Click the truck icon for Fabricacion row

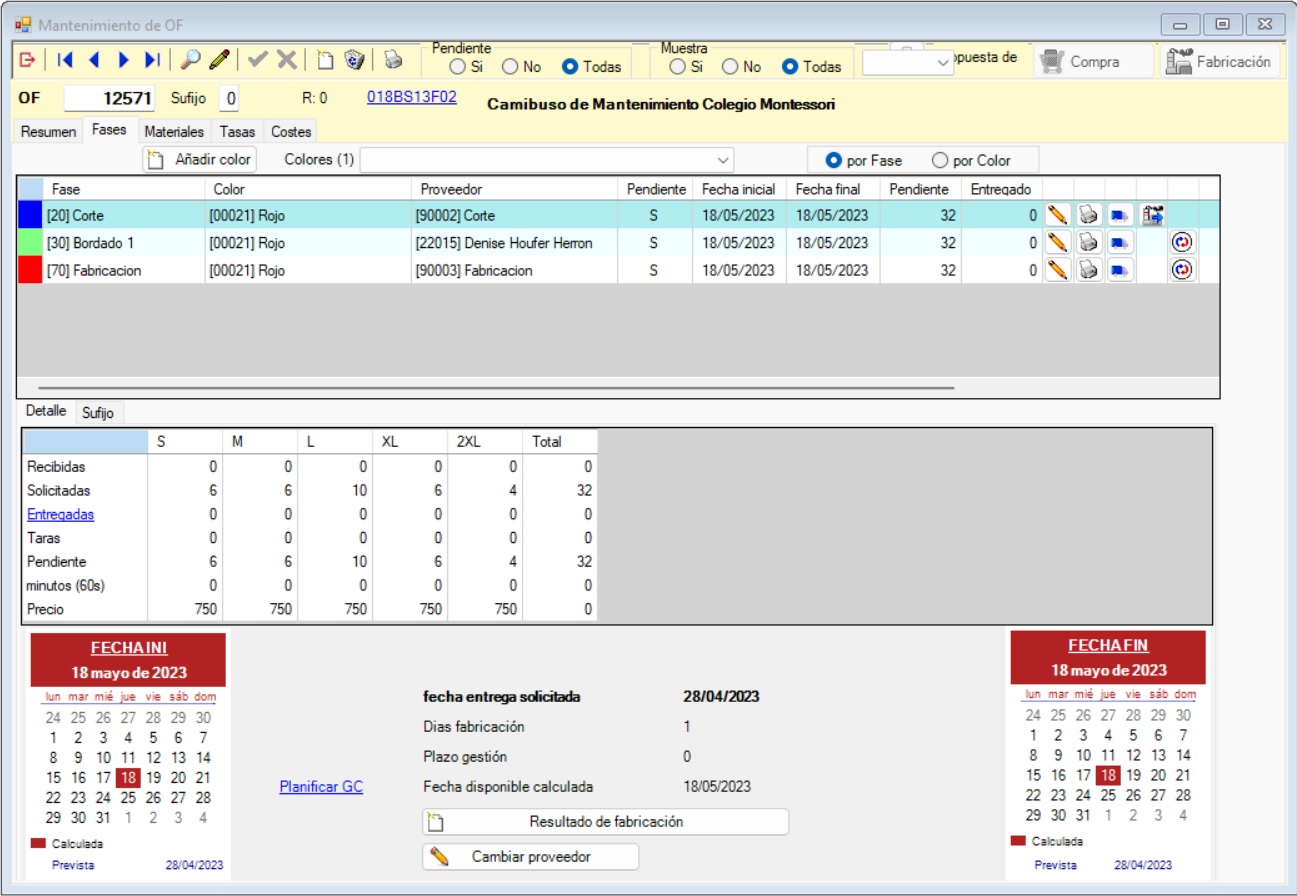tap(1120, 270)
